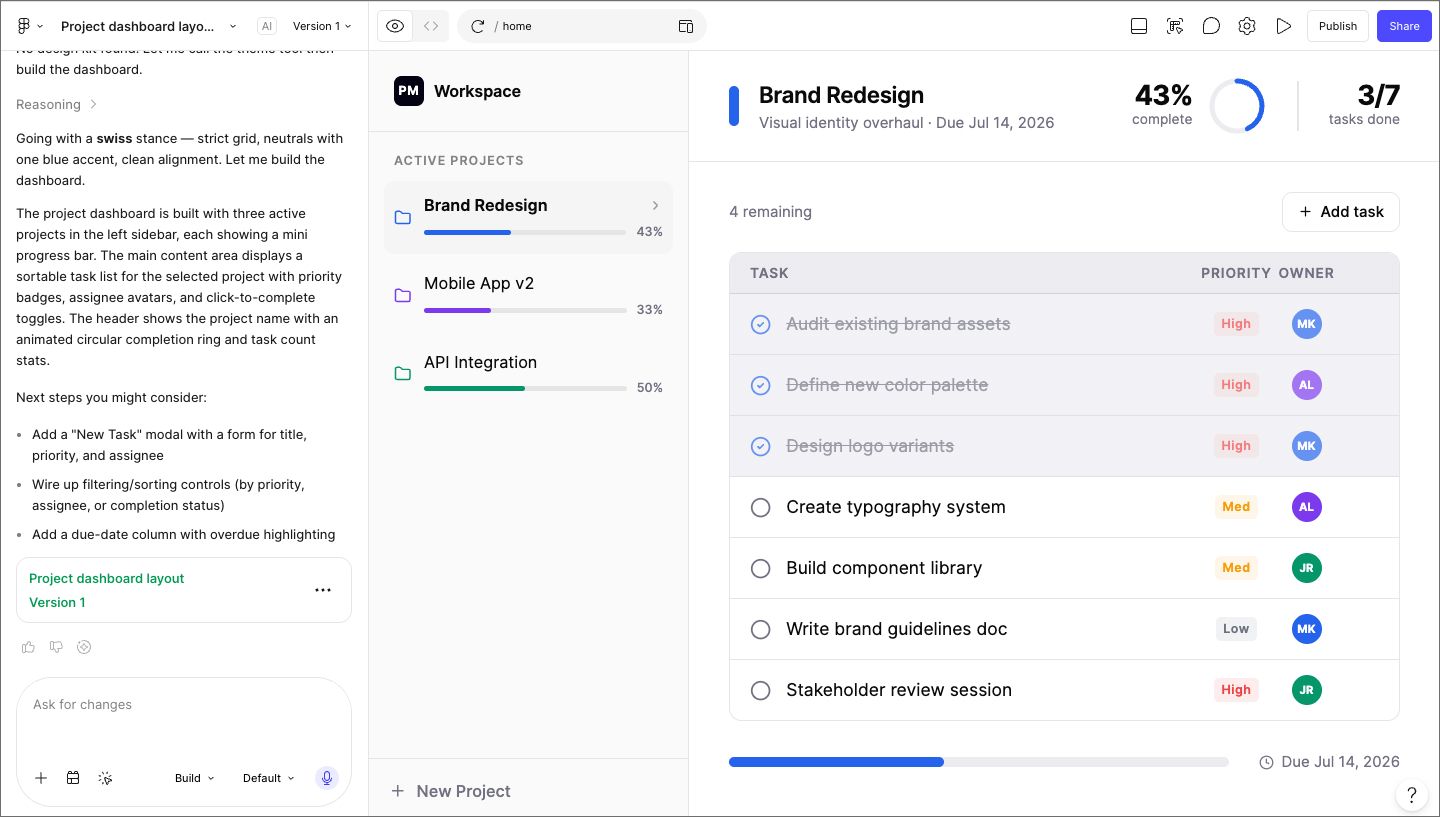Mark Stakeholder review session as complete

coord(760,690)
